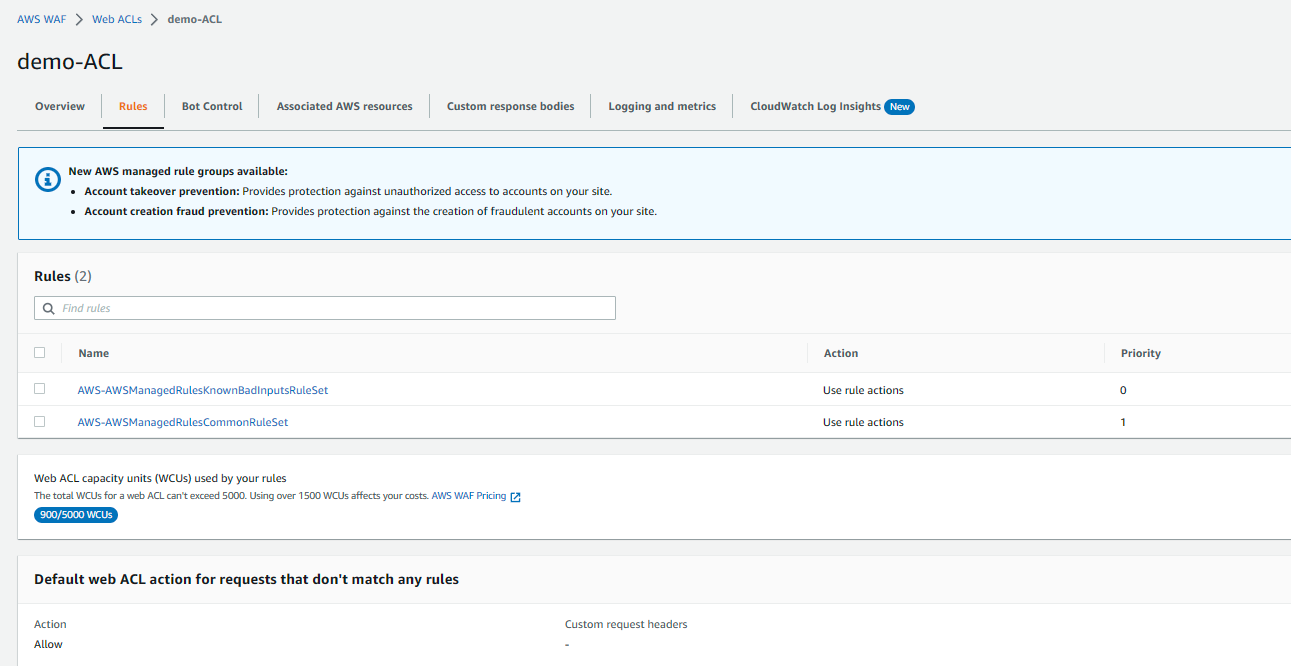1291x666 pixels.
Task: Open the Web ACLs breadcrumb link
Action: [117, 19]
